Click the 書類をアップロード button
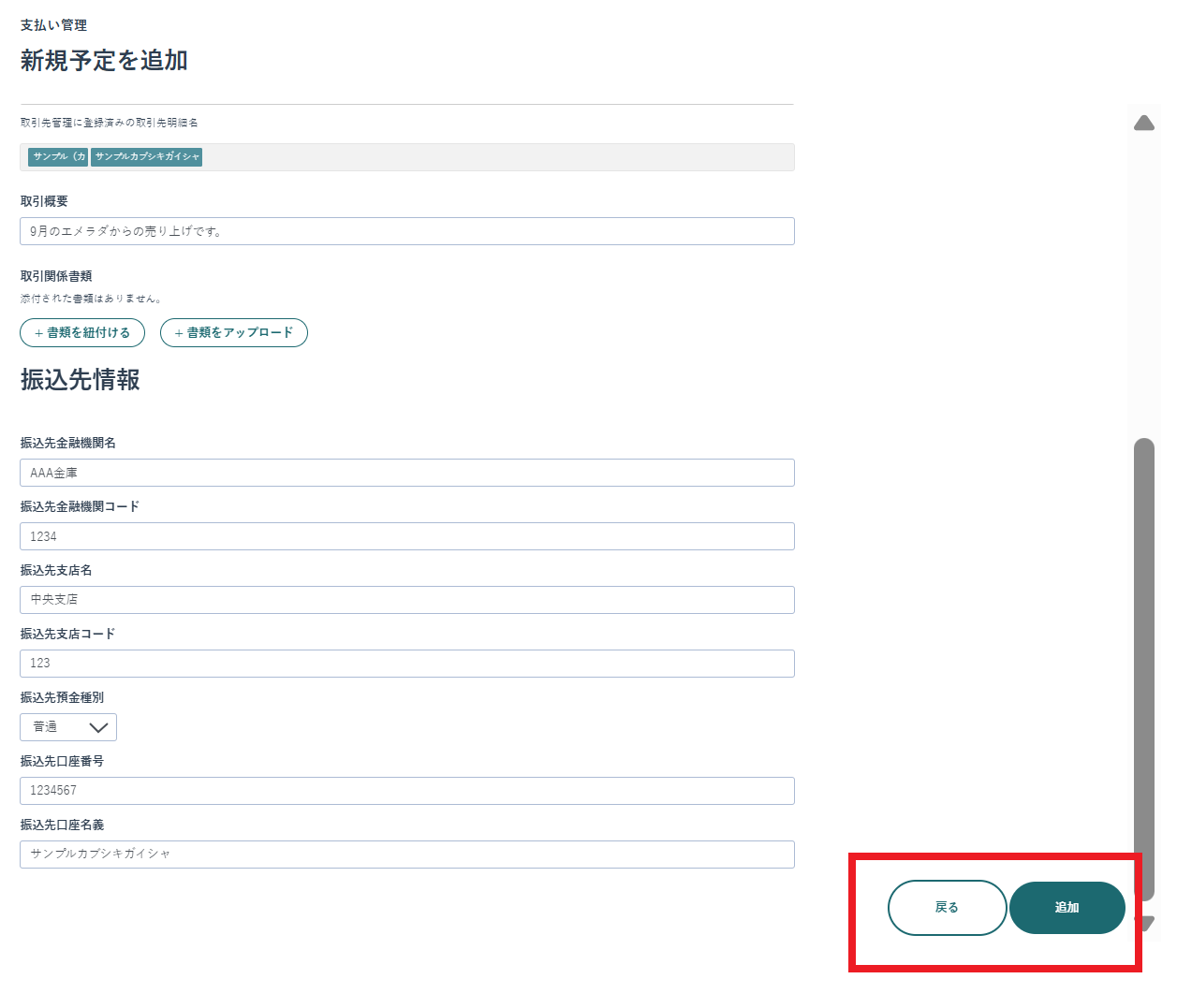This screenshot has height=1008, width=1177. point(234,332)
